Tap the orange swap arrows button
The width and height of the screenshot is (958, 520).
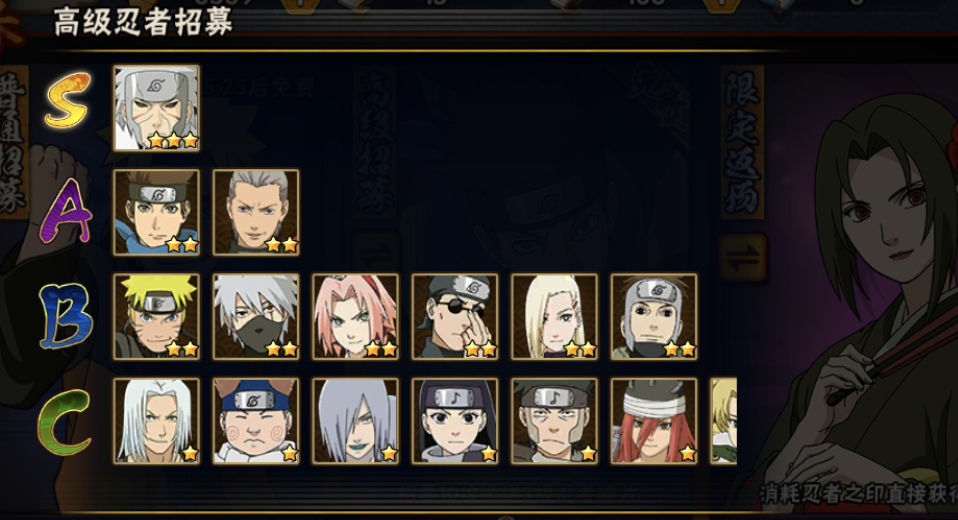click(743, 258)
